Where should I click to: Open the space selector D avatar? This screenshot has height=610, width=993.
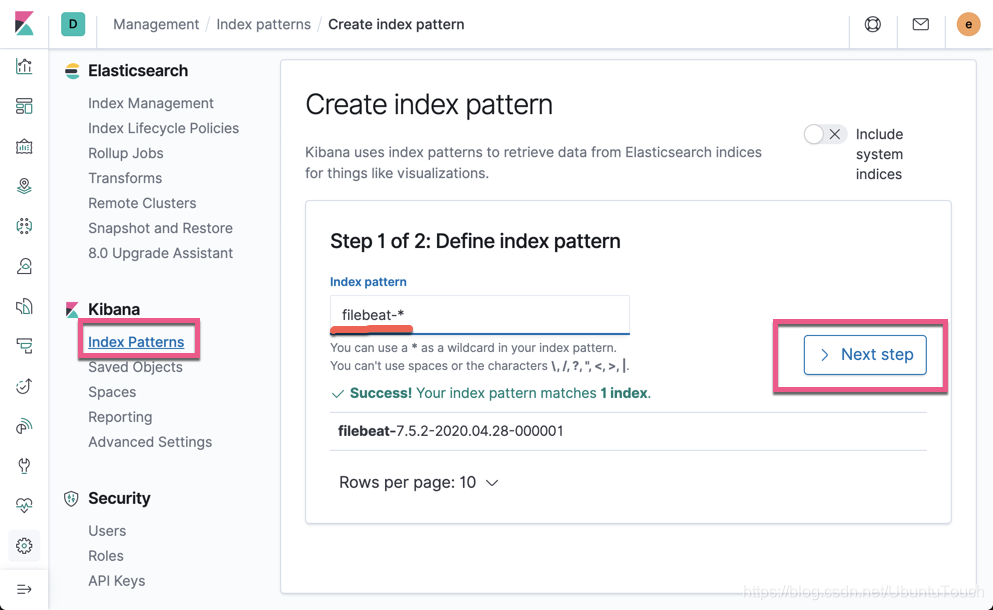[x=73, y=24]
